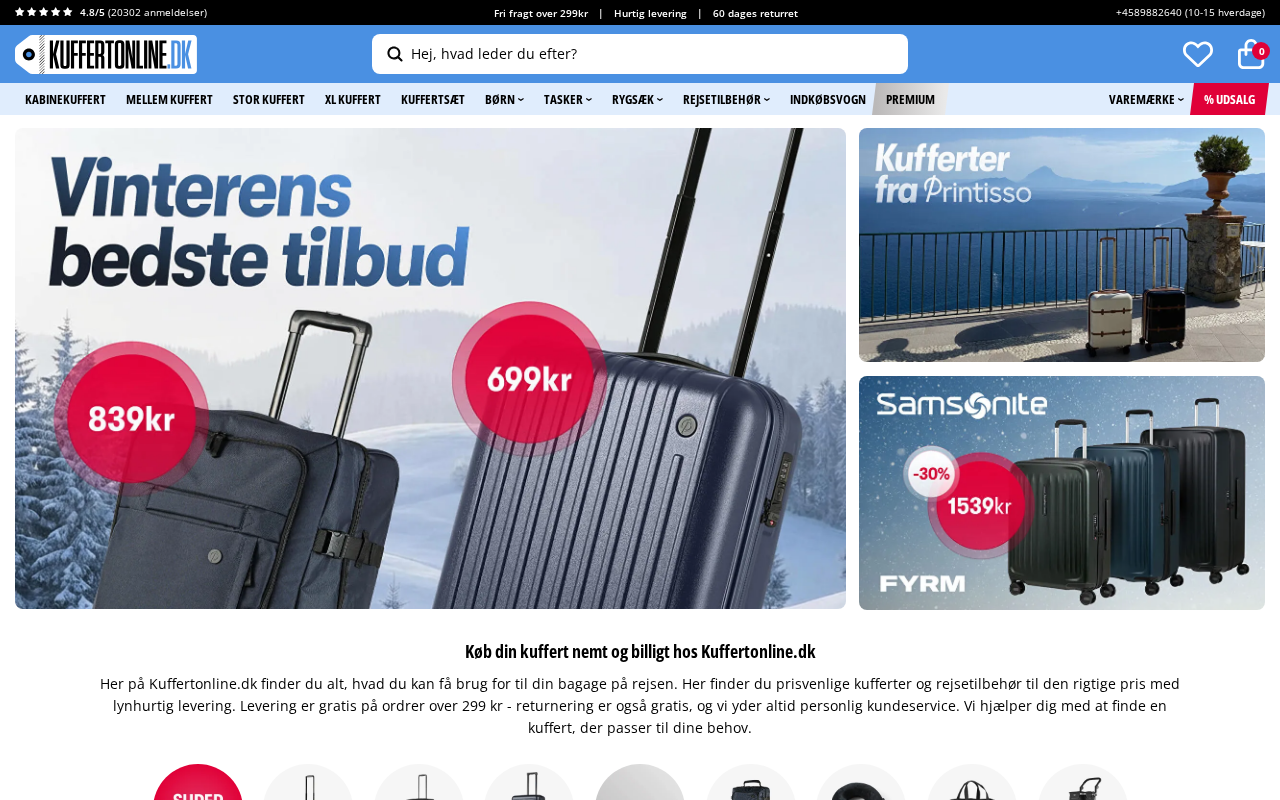Screen dimensions: 1280x800
Task: Click the 60 dages returret link
Action: click(755, 13)
